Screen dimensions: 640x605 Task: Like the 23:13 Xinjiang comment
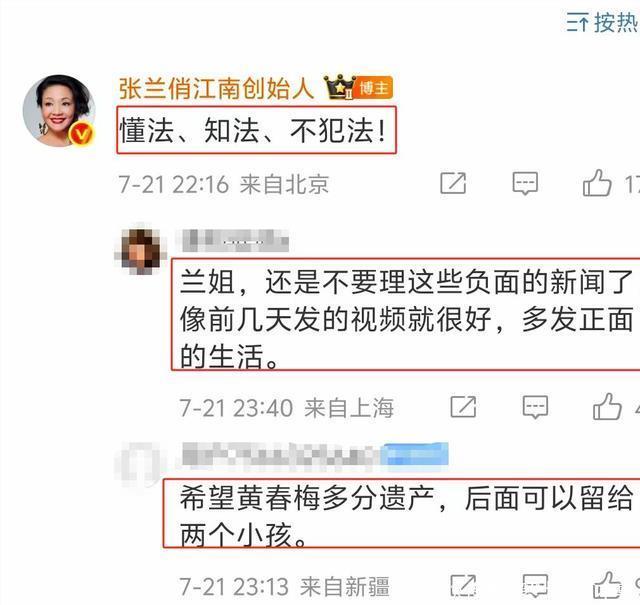tap(607, 585)
